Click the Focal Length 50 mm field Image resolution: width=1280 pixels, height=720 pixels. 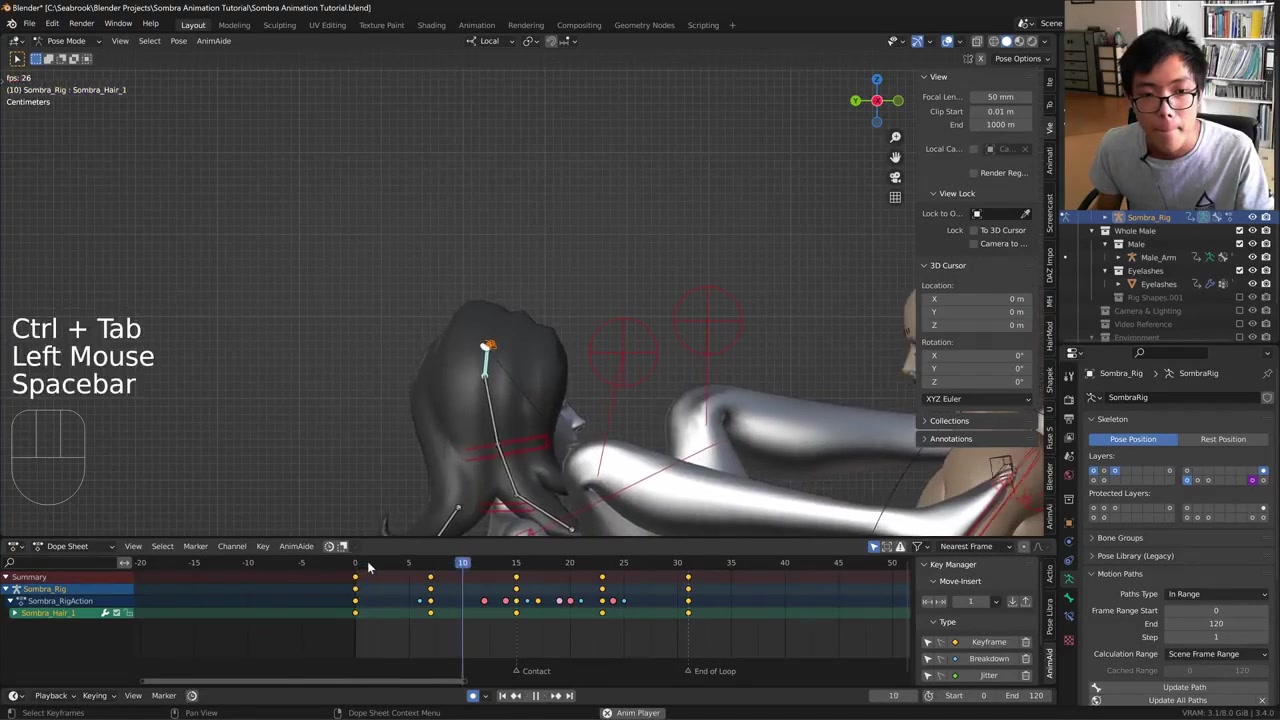click(1000, 97)
